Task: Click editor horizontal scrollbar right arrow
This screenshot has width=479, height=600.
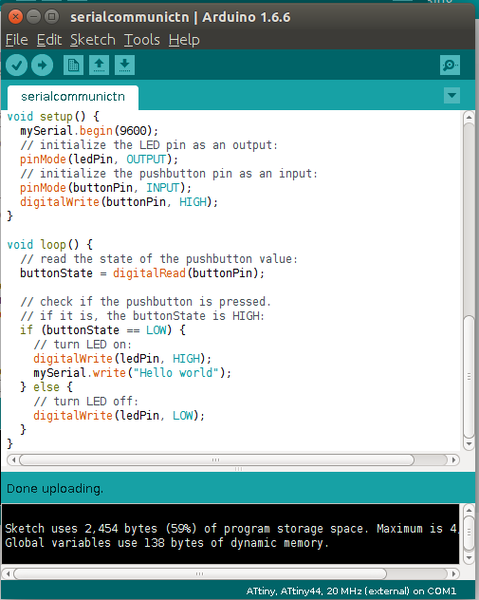Action: [454, 460]
